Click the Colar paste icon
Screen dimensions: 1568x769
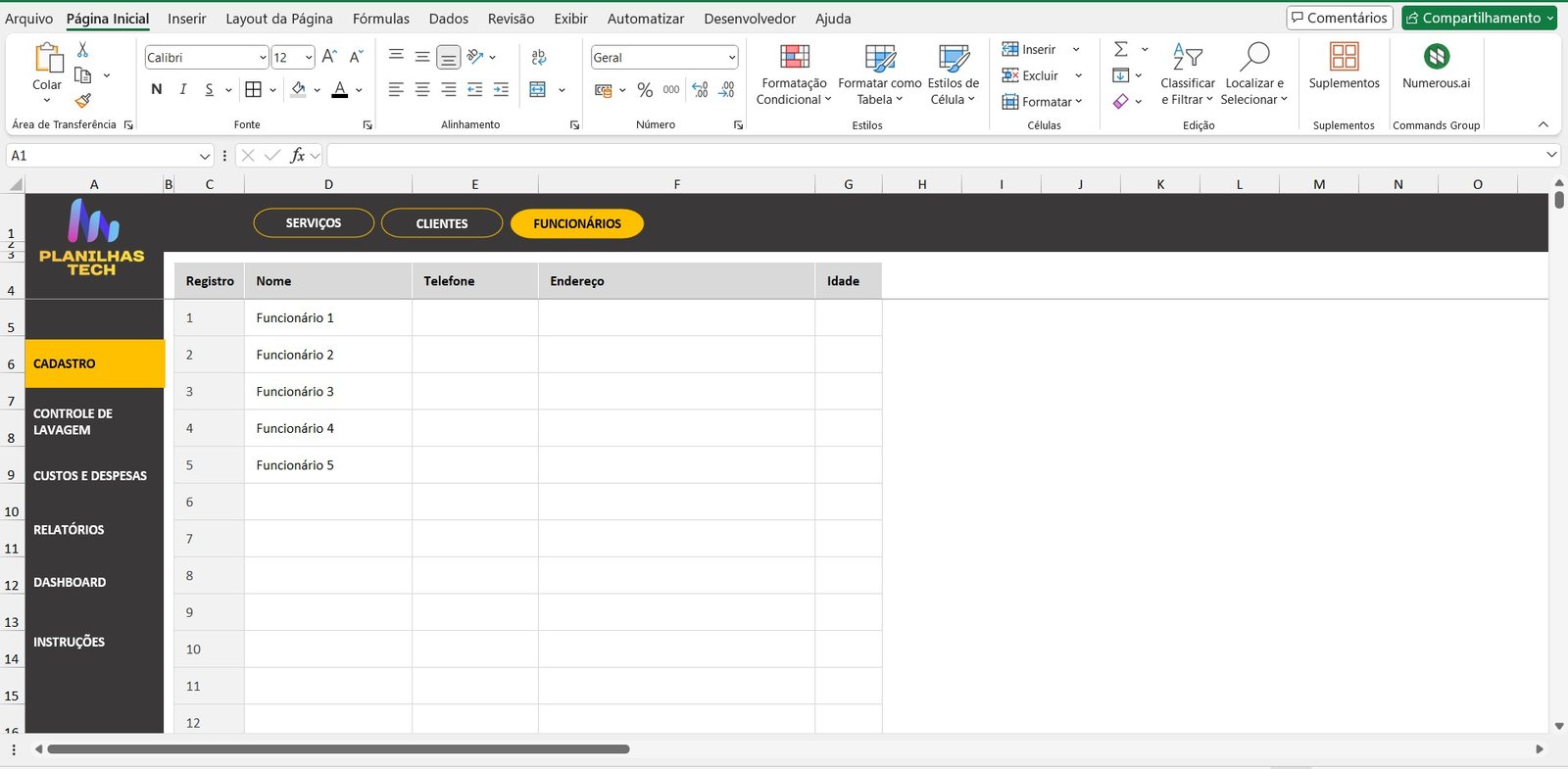47,58
